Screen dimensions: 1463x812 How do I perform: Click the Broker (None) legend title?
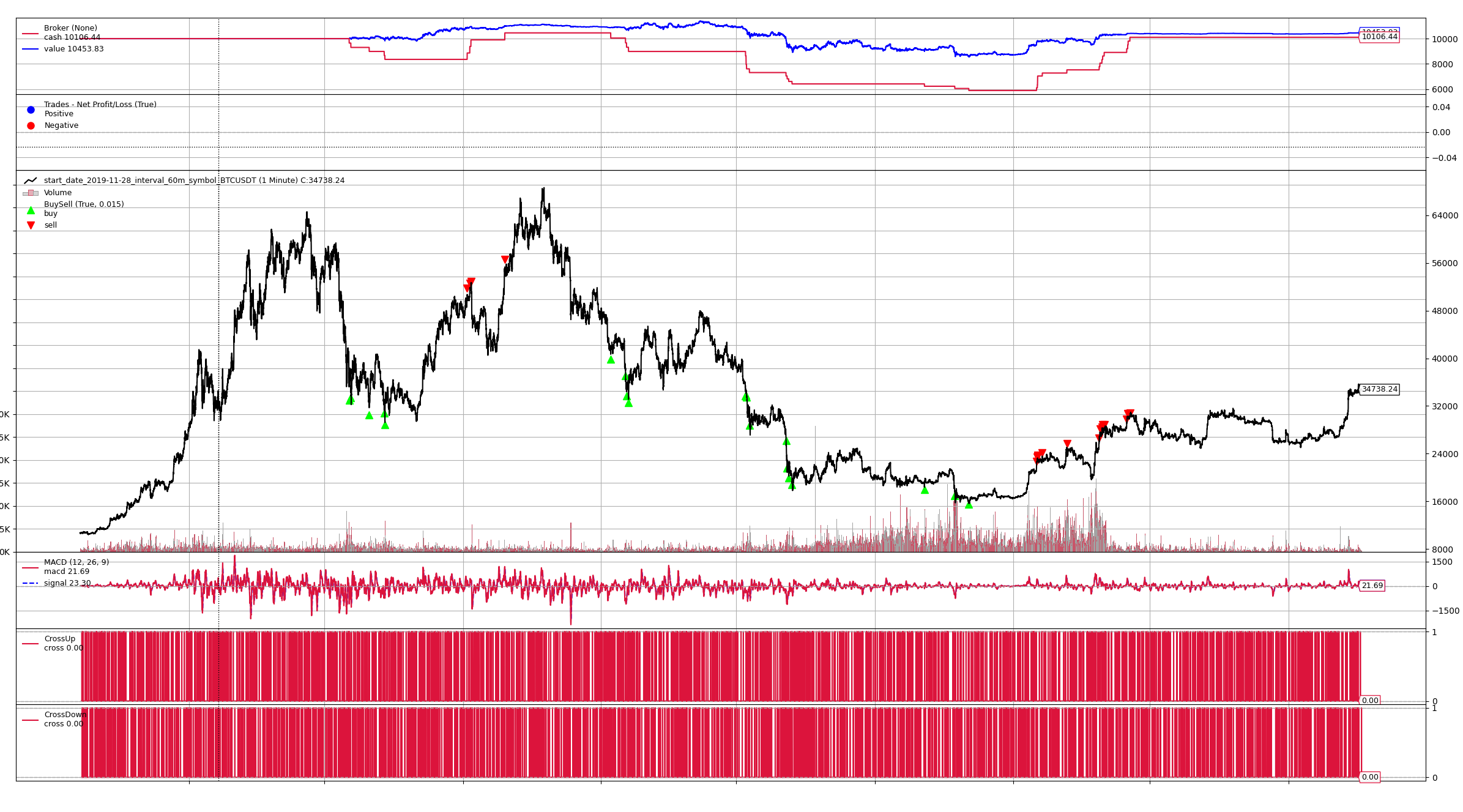70,28
